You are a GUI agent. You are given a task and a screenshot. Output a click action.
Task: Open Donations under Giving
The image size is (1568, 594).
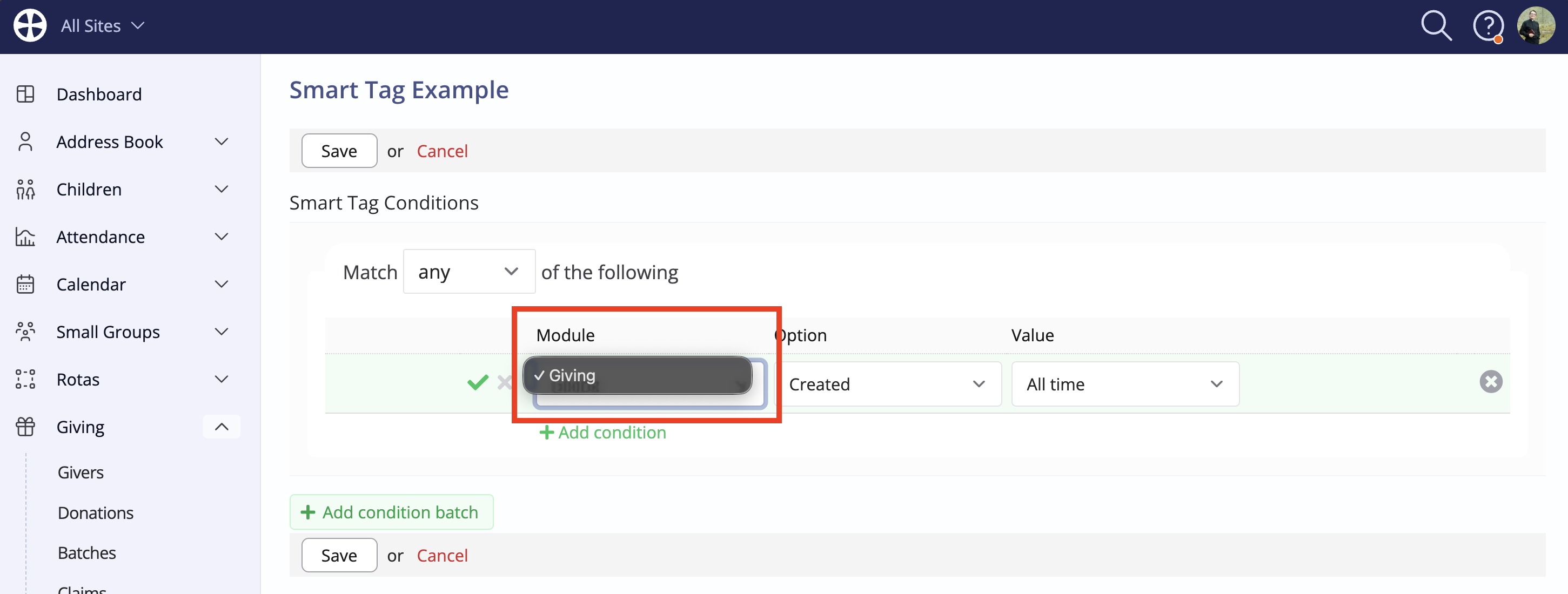click(96, 512)
